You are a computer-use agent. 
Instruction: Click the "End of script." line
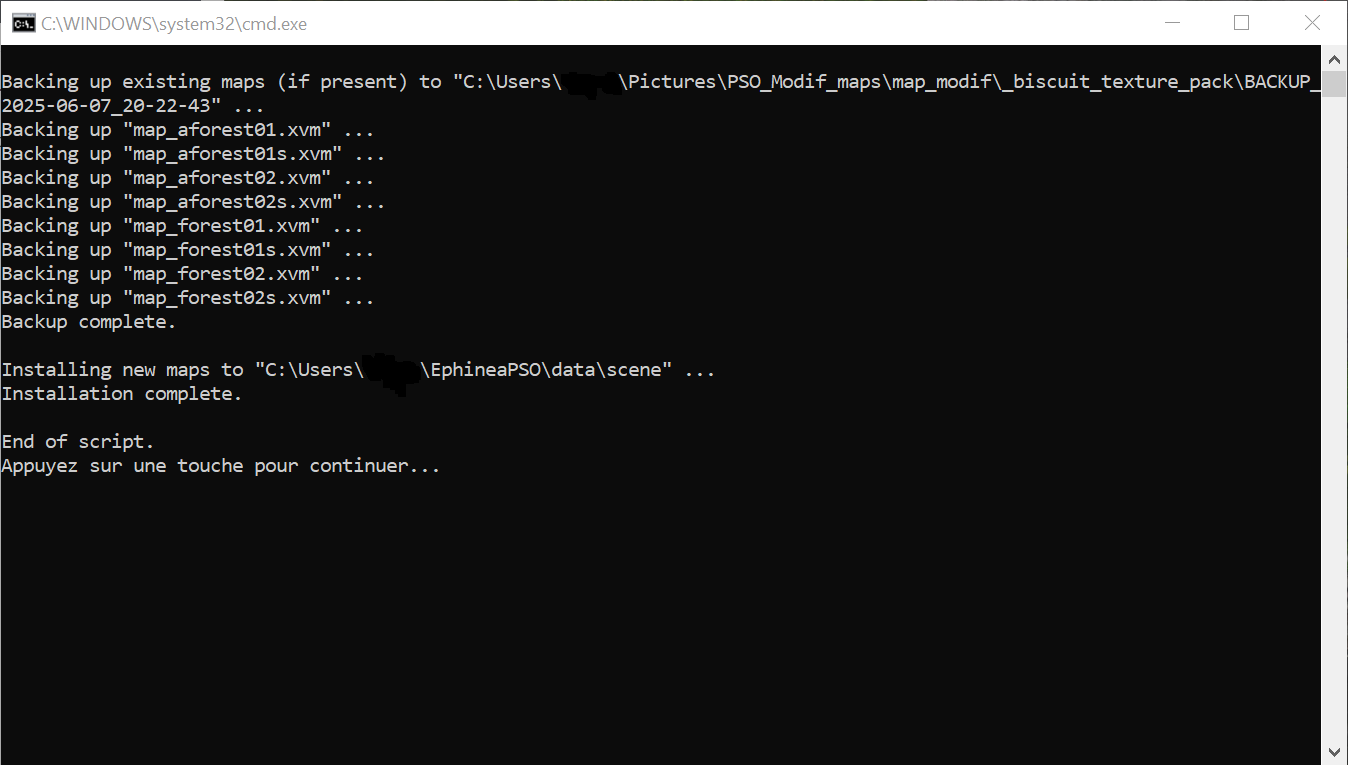pyautogui.click(x=78, y=442)
